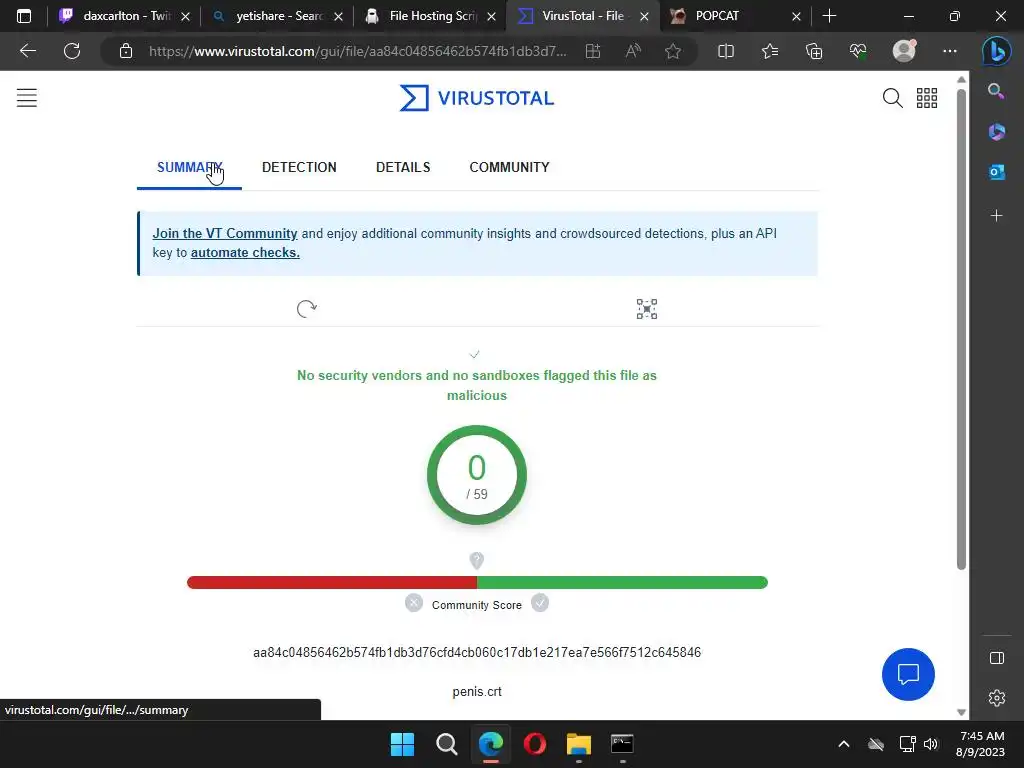This screenshot has height=768, width=1024.
Task: Open File Explorer from the taskbar
Action: coord(579,744)
